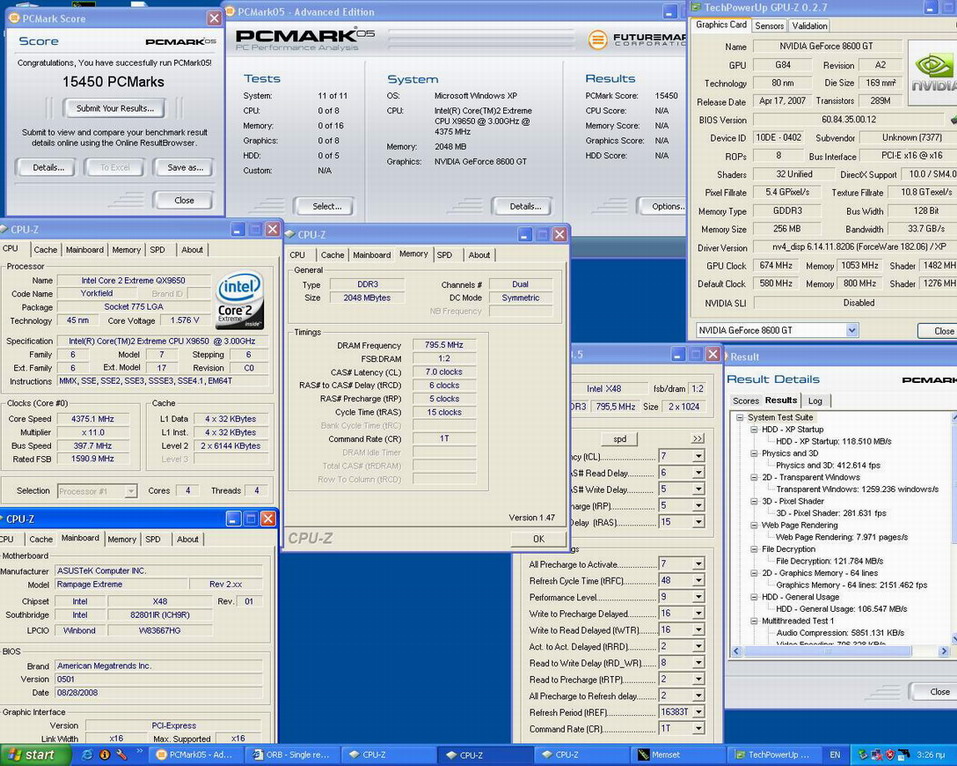Click the PCMark Score window title icon
Image resolution: width=957 pixels, height=766 pixels.
tap(14, 18)
